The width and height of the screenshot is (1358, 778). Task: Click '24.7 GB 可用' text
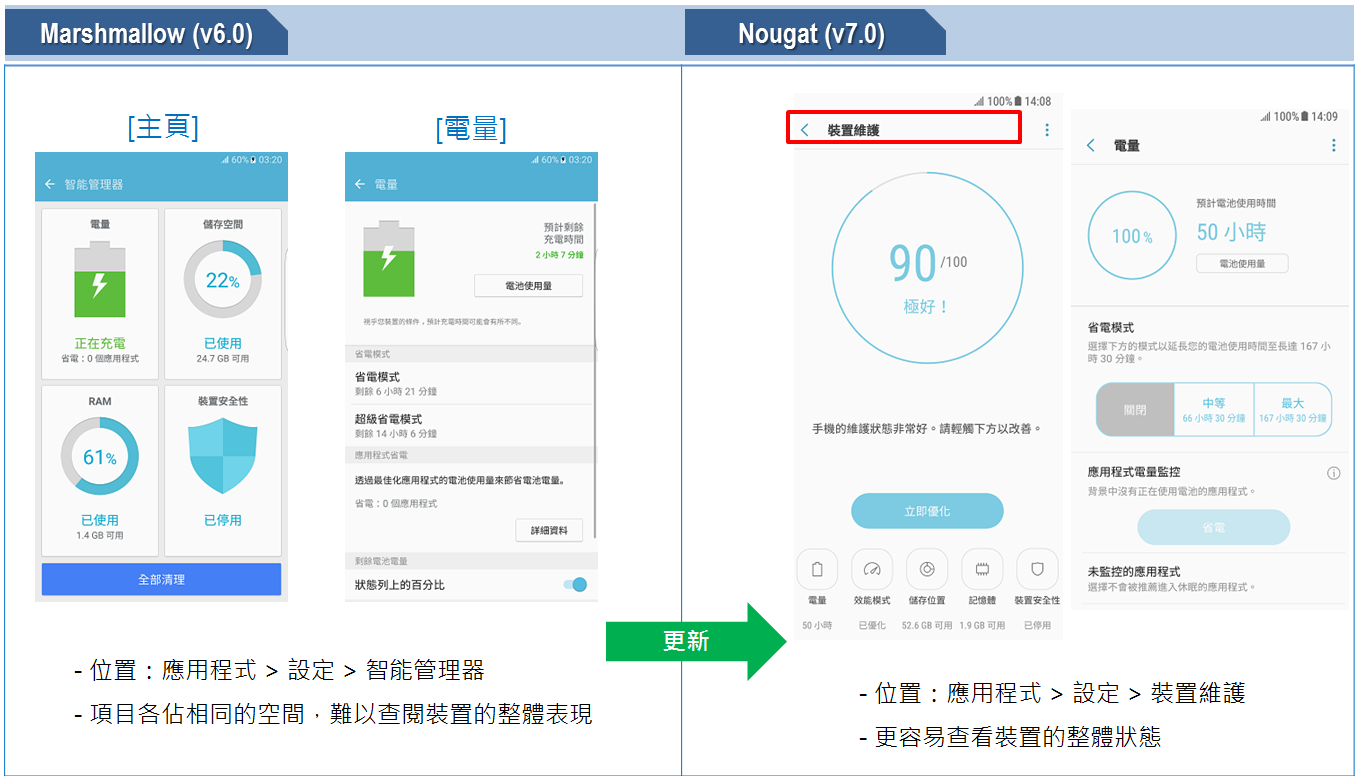tap(223, 358)
